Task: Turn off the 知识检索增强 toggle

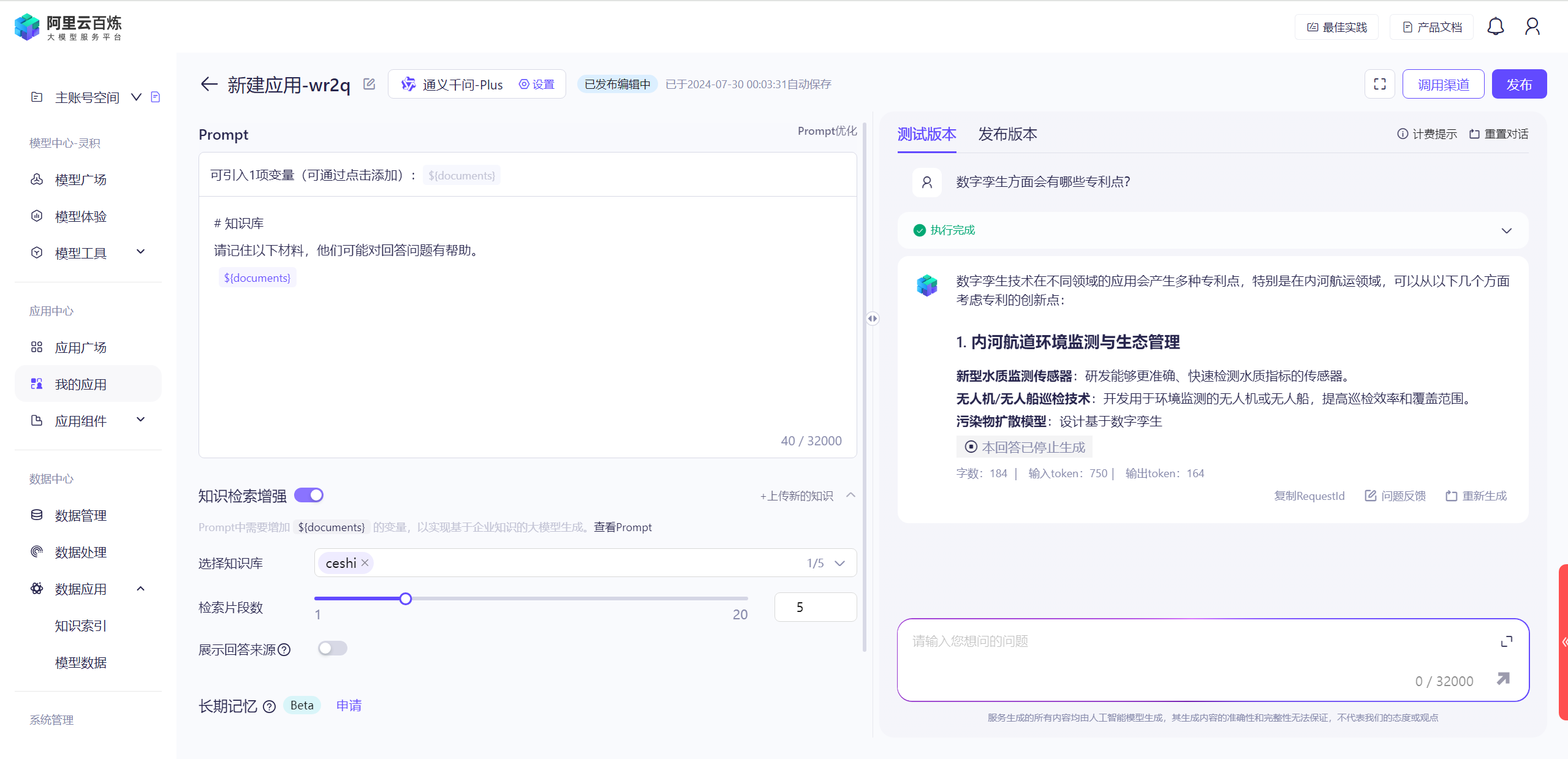Action: tap(309, 495)
